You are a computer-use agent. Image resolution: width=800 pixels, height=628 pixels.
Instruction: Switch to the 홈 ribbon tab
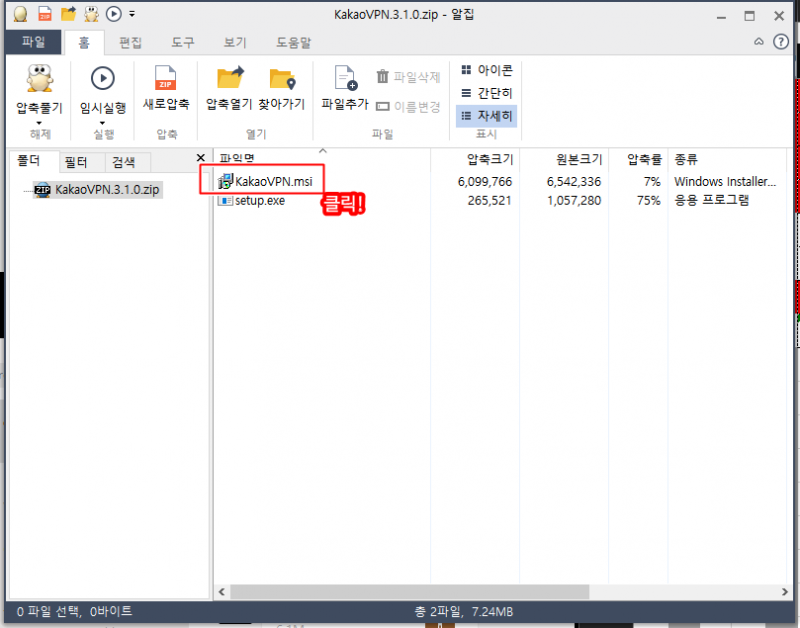(84, 43)
